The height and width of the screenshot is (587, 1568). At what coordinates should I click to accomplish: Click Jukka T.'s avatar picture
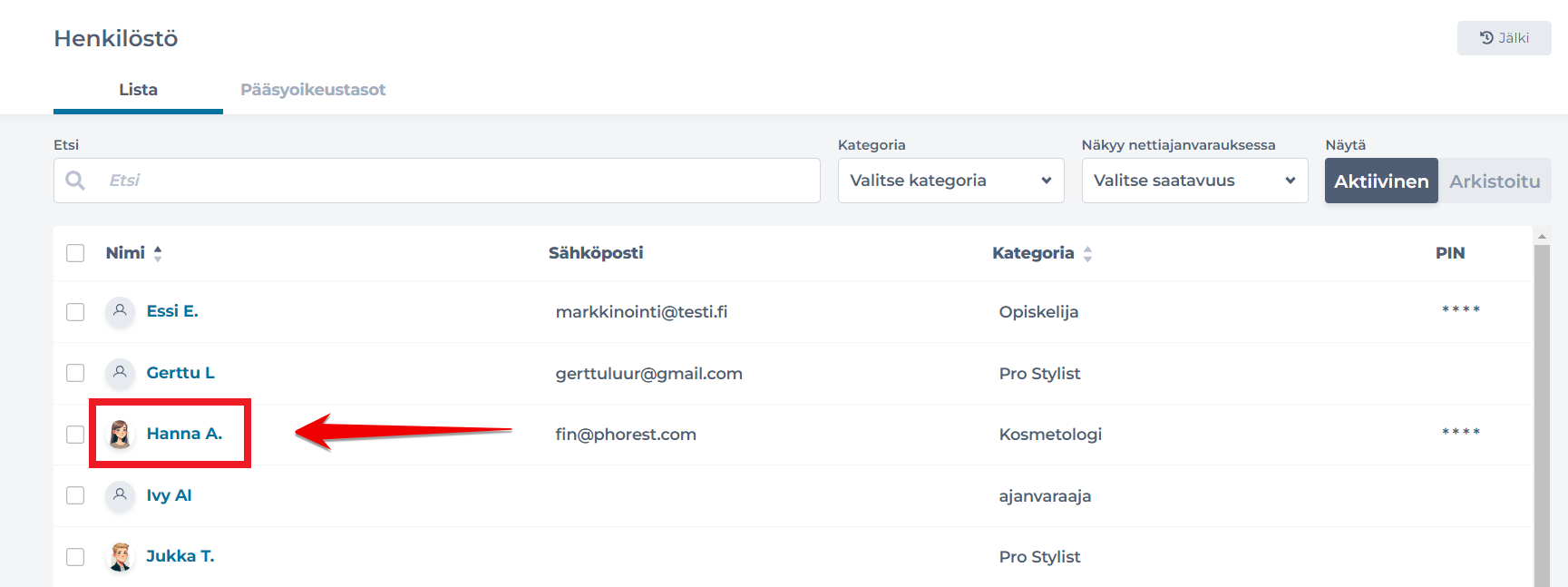(x=120, y=557)
